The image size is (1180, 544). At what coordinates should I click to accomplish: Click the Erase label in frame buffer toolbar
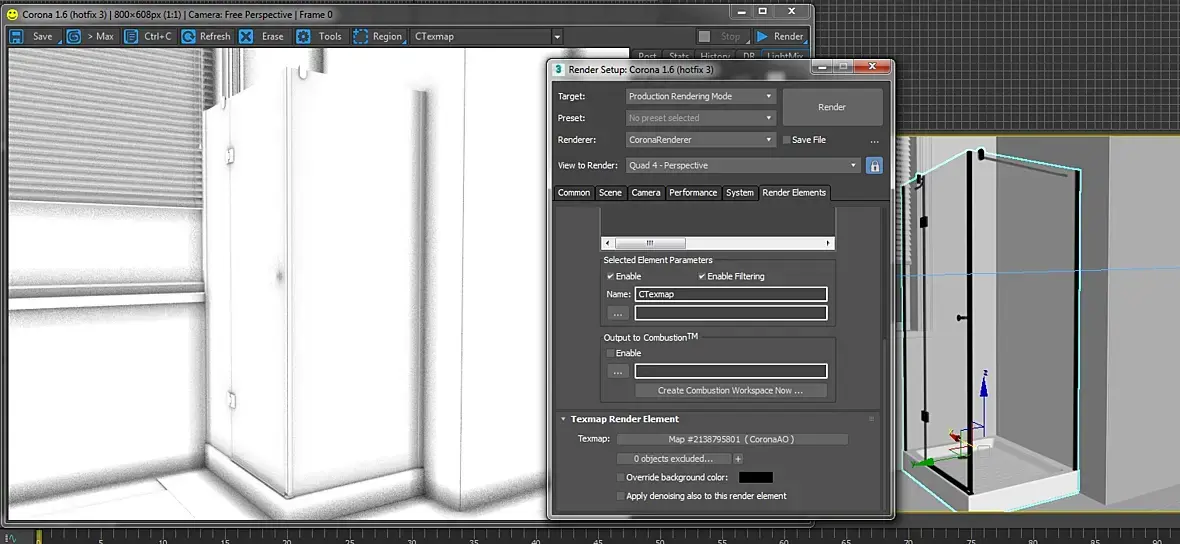point(272,36)
